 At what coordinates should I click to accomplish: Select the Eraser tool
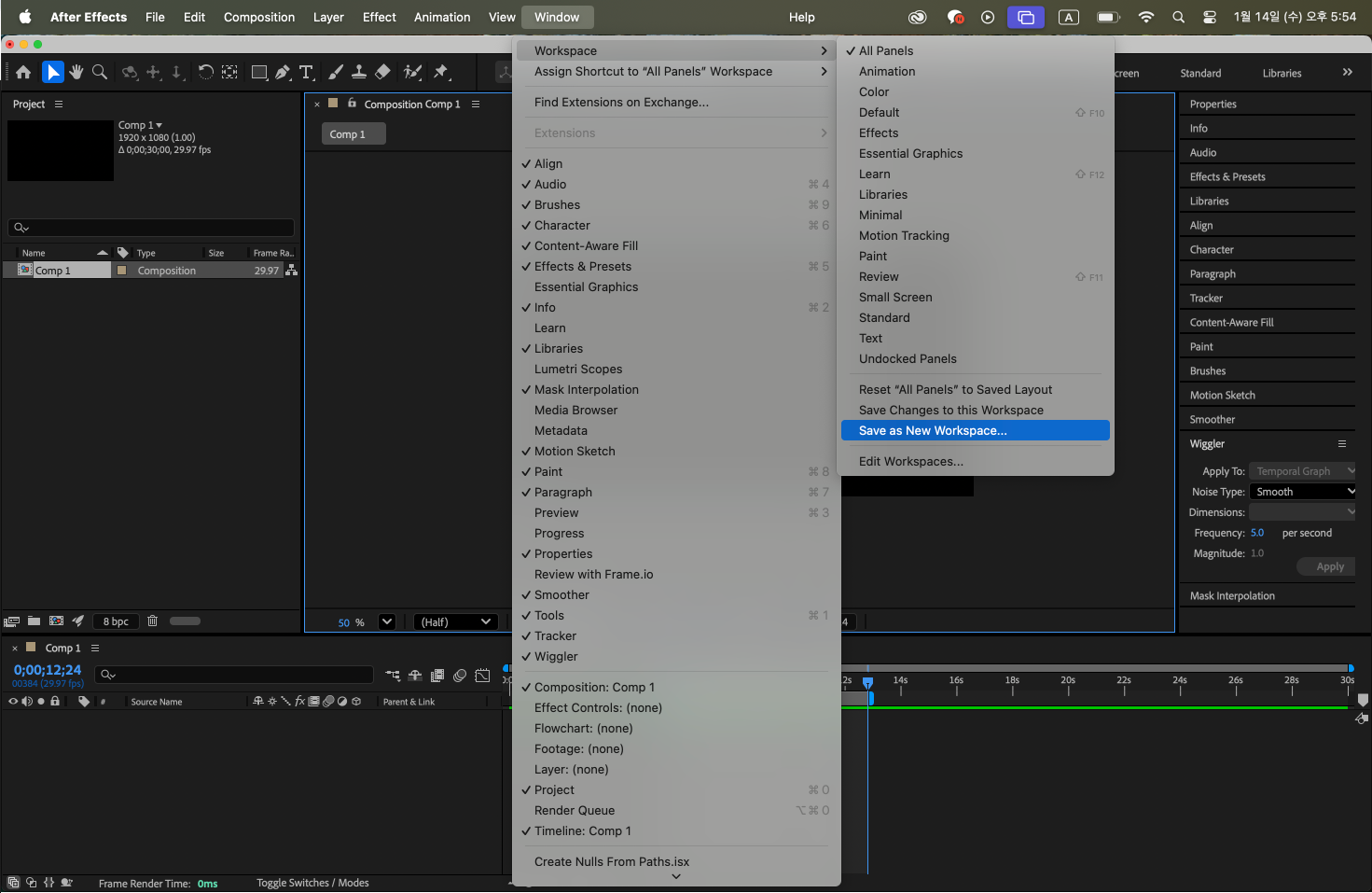(x=382, y=72)
